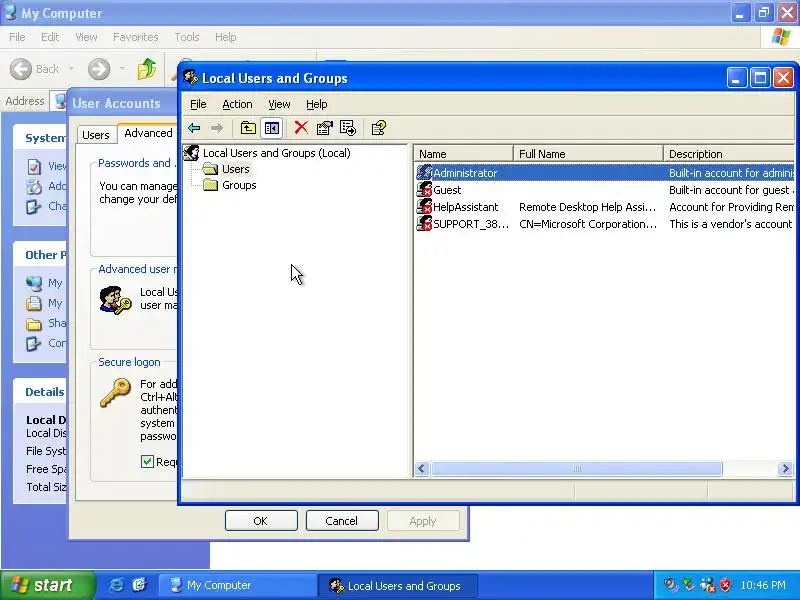800x600 pixels.
Task: Click 'CN=Microsoft Corporation...' full name cell
Action: [x=588, y=224]
